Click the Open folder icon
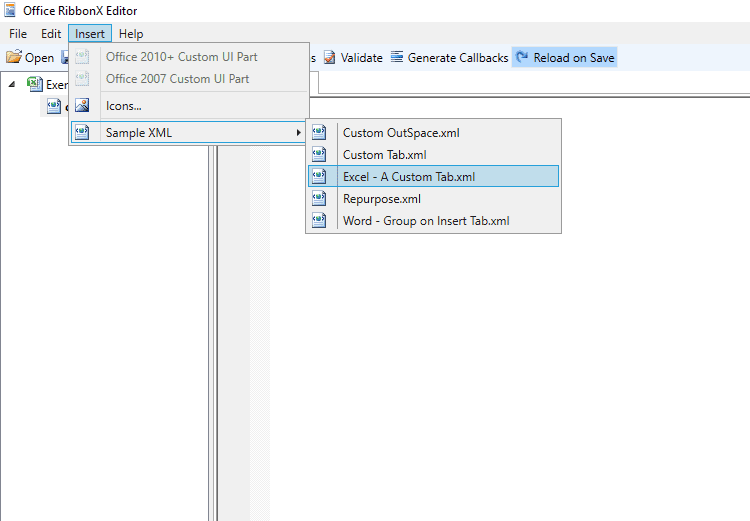Screen dimensions: 750x521 point(14,57)
